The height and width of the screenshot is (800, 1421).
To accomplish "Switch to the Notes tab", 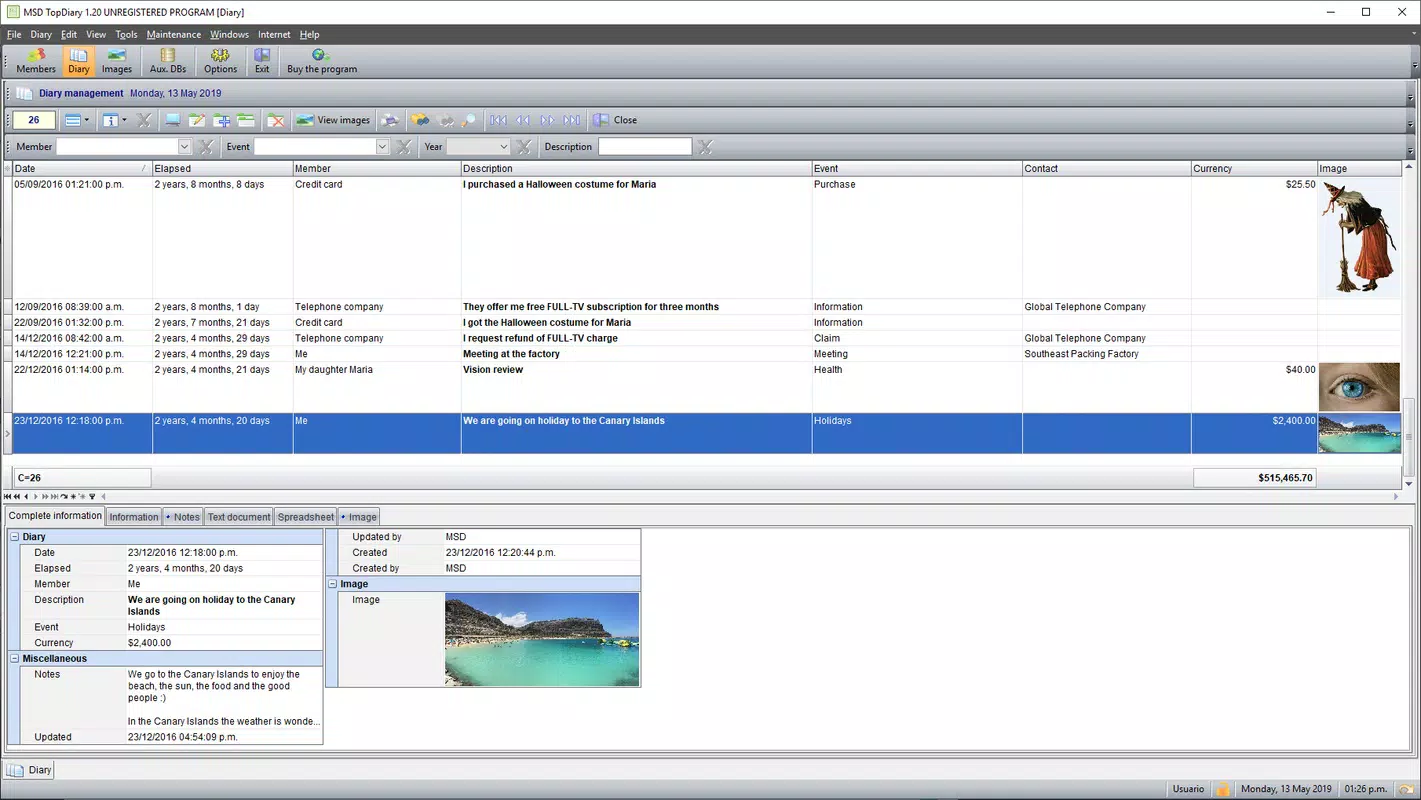I will tap(183, 517).
